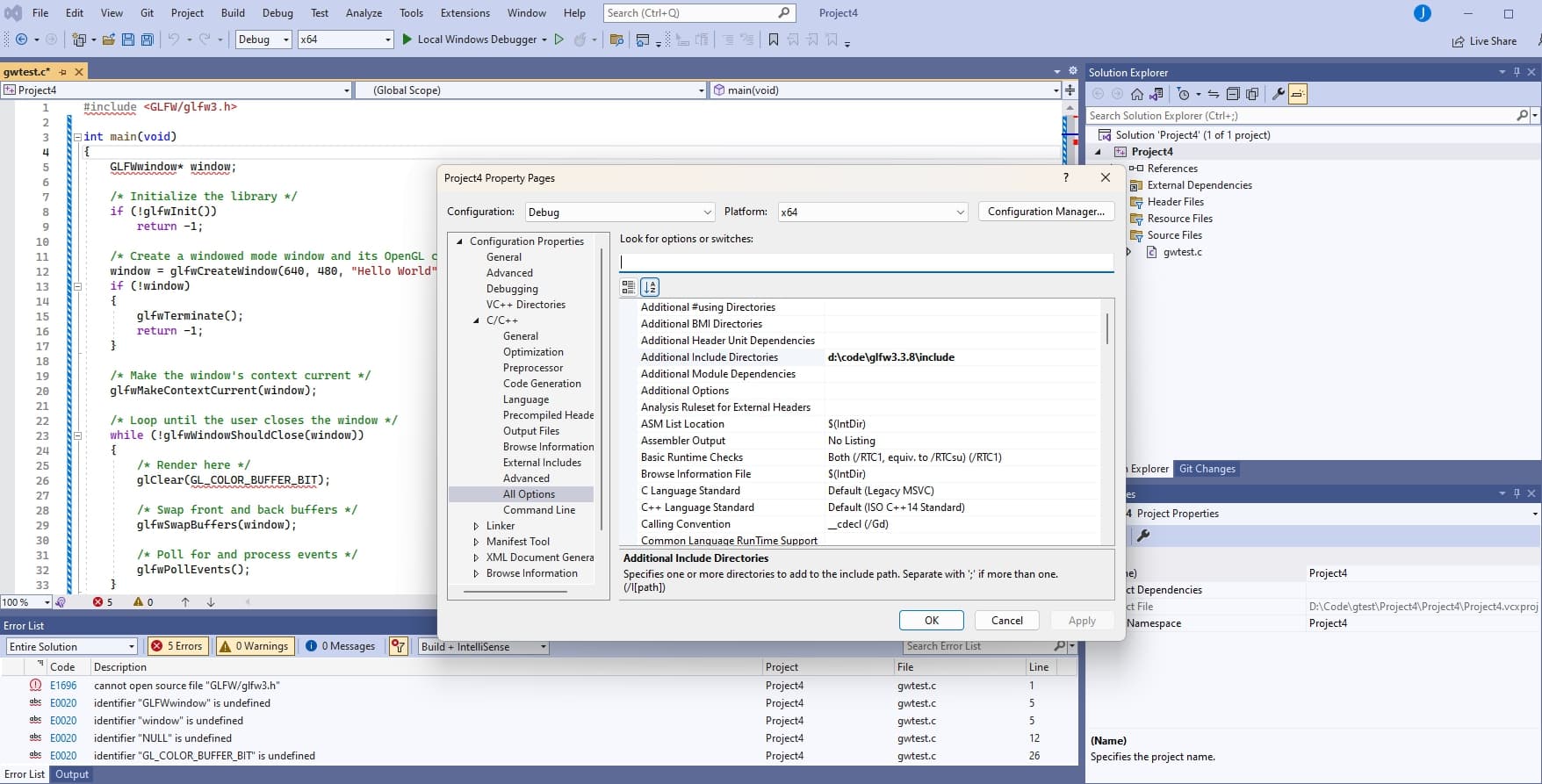This screenshot has height=784, width=1542.
Task: Click the Properties wrench in Solution Explorer toolbar
Action: pos(1279,94)
